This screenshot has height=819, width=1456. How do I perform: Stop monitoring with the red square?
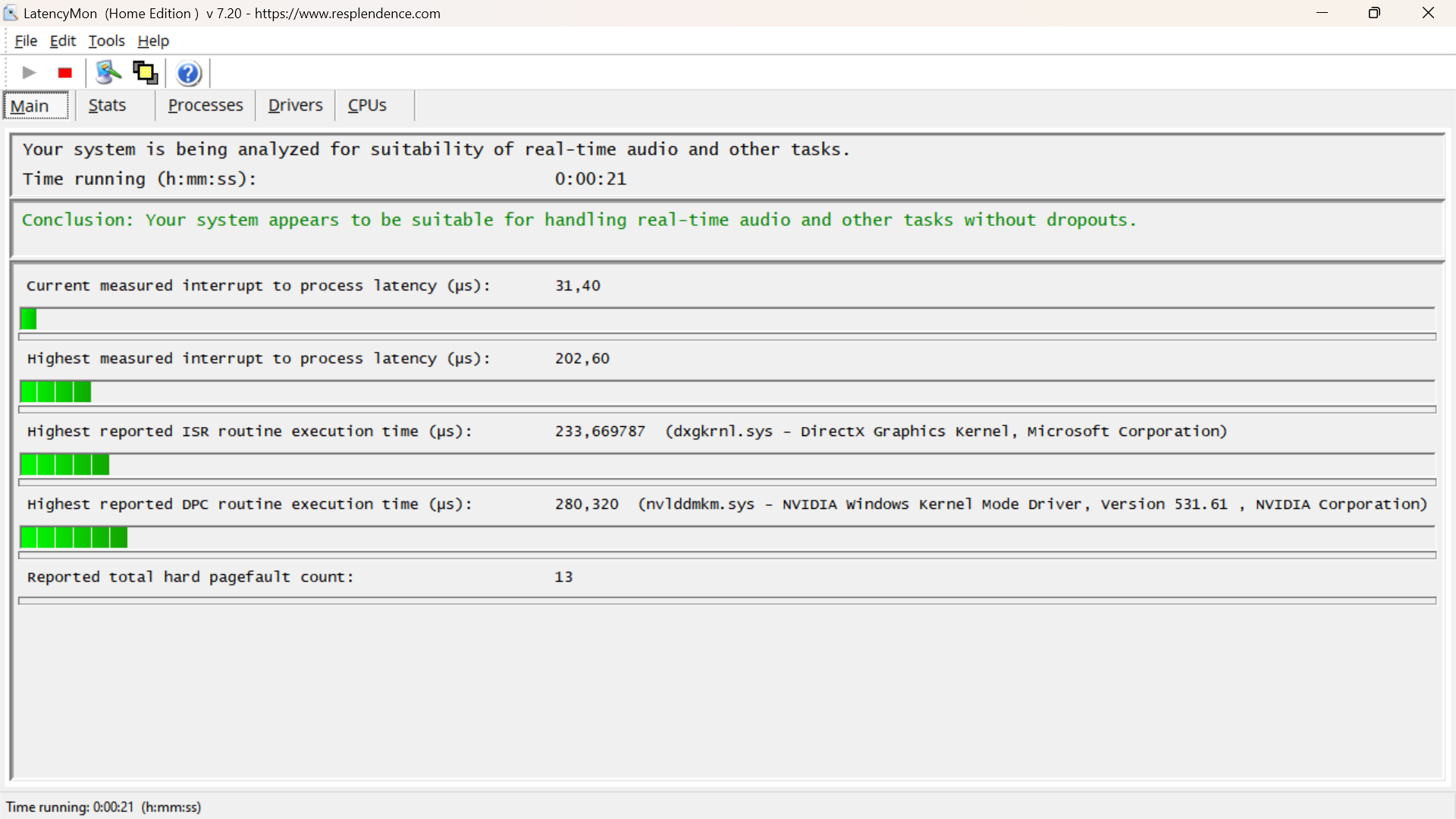tap(64, 73)
